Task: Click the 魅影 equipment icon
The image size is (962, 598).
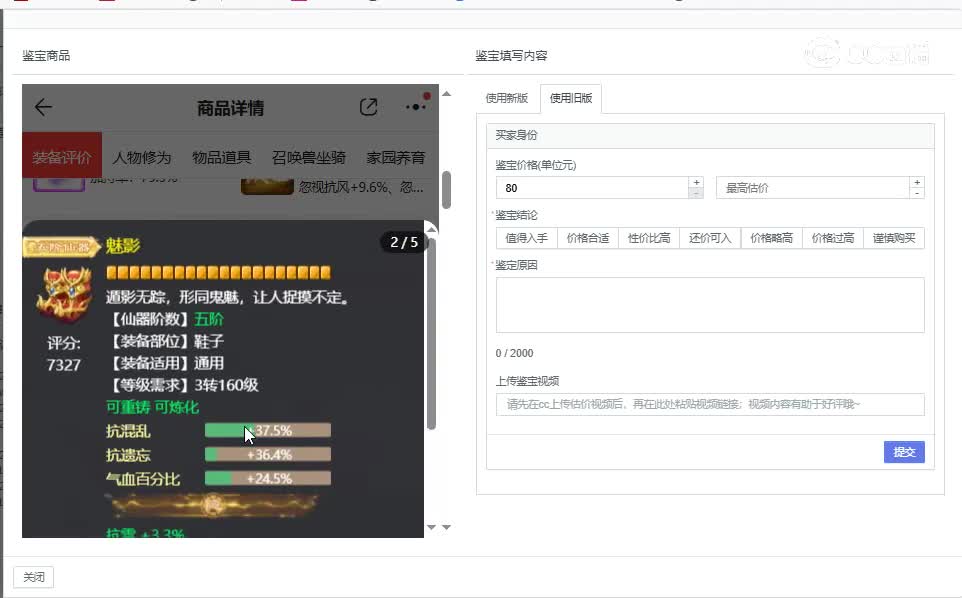Action: pyautogui.click(x=63, y=297)
